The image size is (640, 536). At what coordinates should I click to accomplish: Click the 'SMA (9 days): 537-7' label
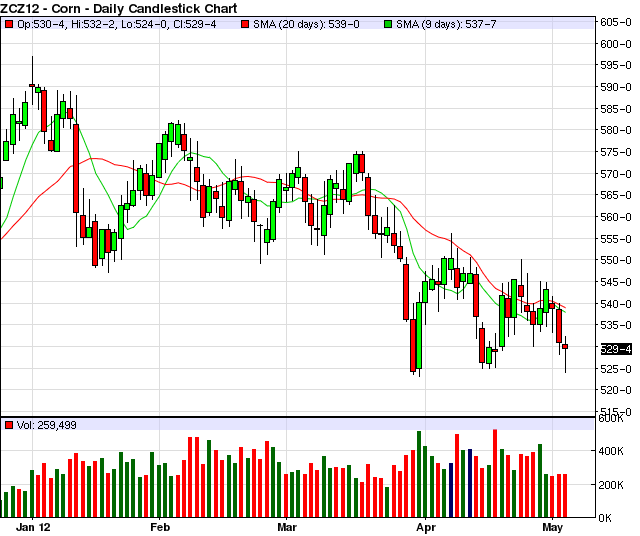pos(446,24)
